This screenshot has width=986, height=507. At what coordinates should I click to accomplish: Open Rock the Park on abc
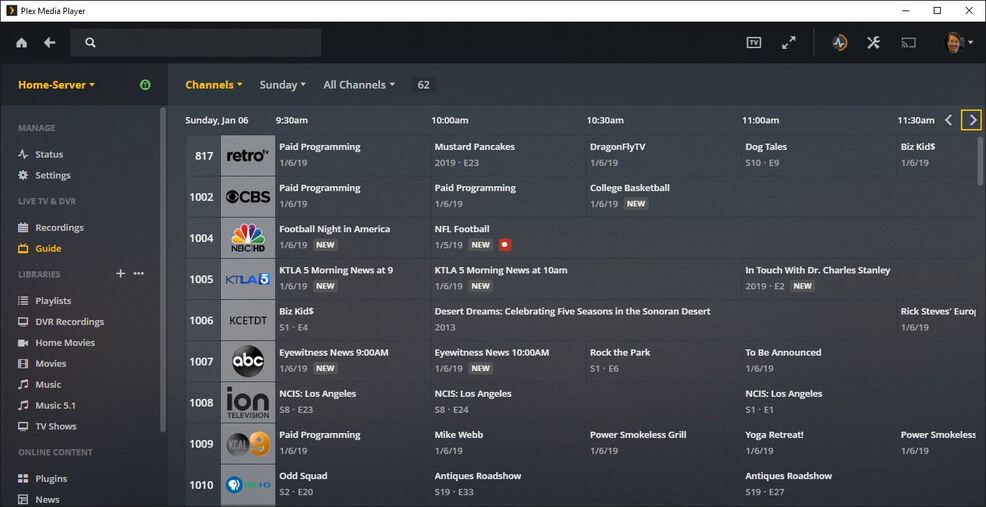coord(664,361)
